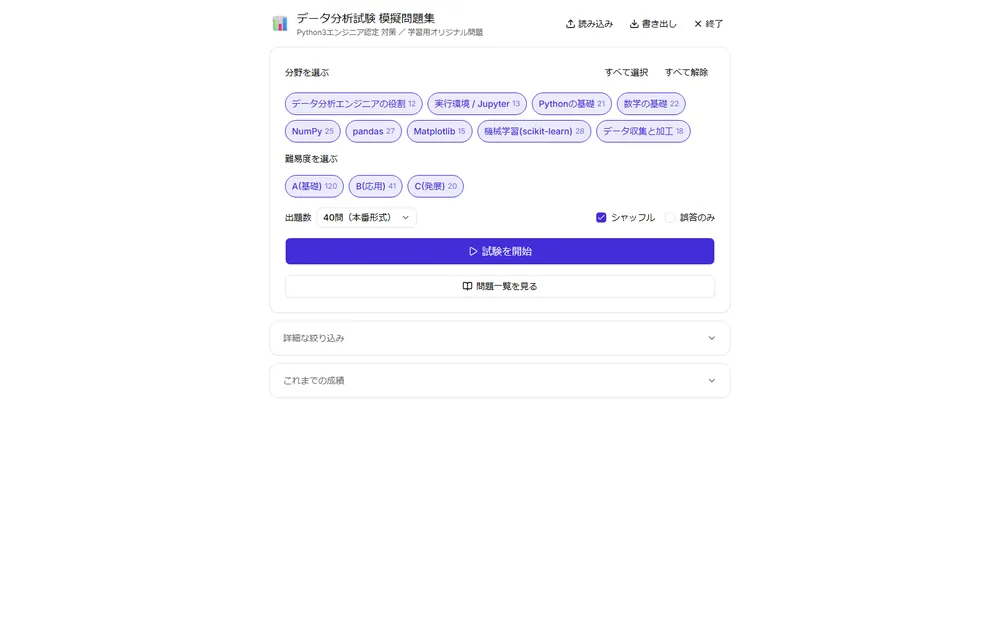Click すべて解除 to deselect all fields

[686, 73]
